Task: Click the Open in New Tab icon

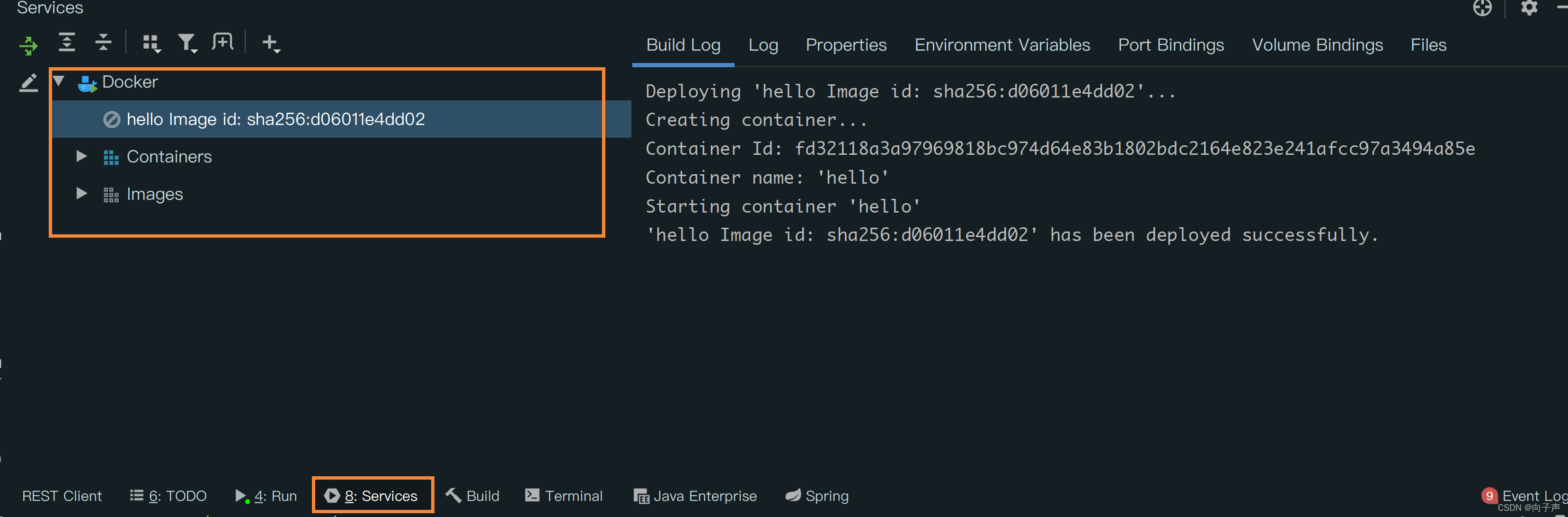Action: (223, 42)
